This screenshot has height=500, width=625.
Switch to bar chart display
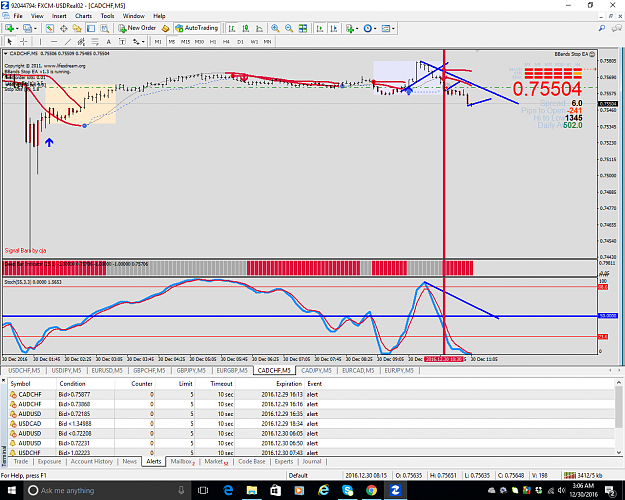pos(232,28)
